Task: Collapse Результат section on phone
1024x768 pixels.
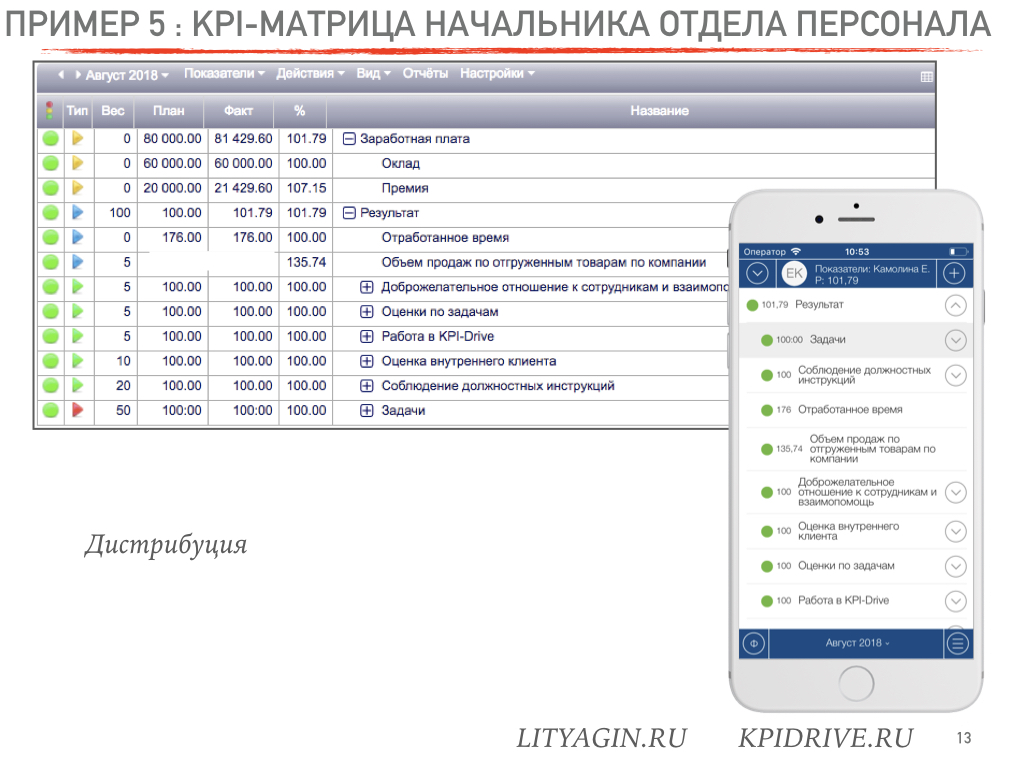Action: (x=955, y=306)
